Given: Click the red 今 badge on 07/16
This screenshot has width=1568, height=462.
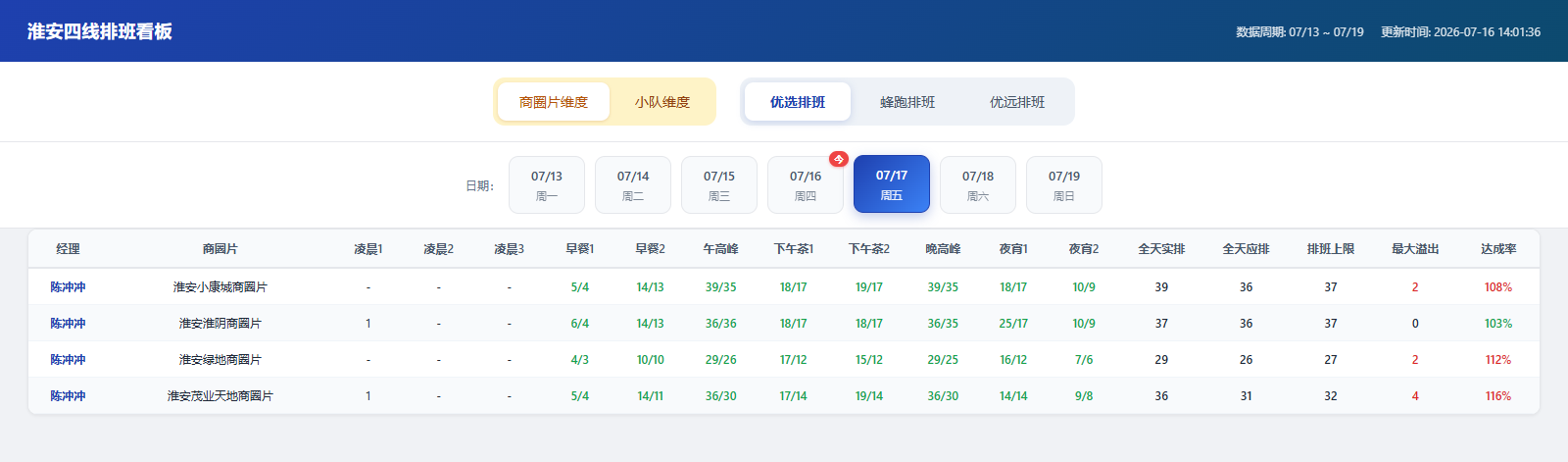Looking at the screenshot, I should [838, 159].
